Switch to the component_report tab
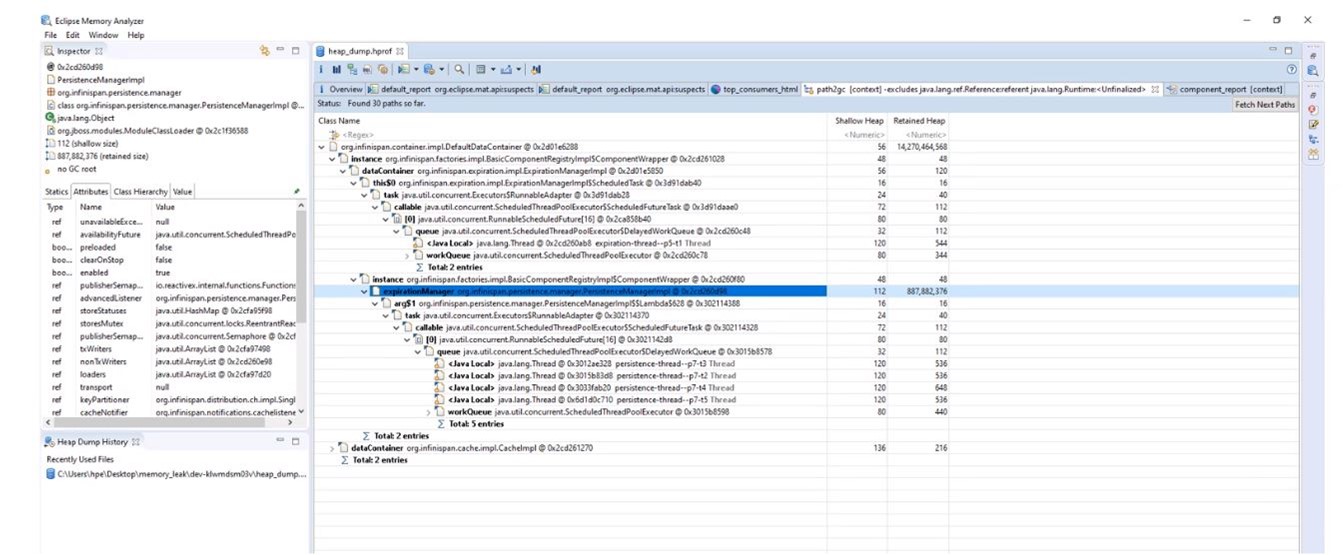The height and width of the screenshot is (555, 1343). [x=1223, y=89]
